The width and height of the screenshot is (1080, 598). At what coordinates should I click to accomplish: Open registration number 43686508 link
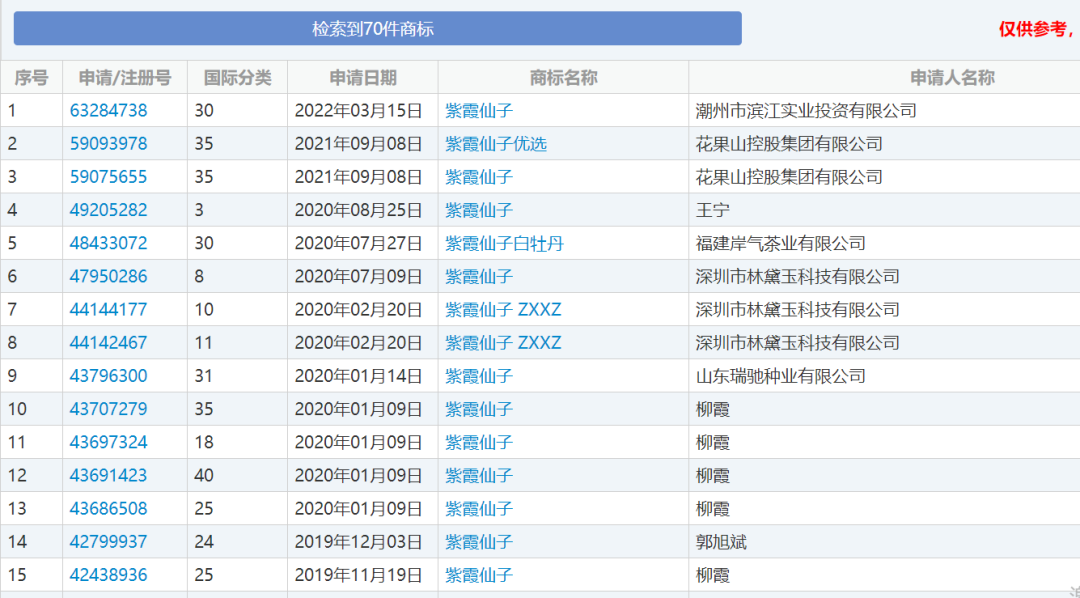coord(108,508)
